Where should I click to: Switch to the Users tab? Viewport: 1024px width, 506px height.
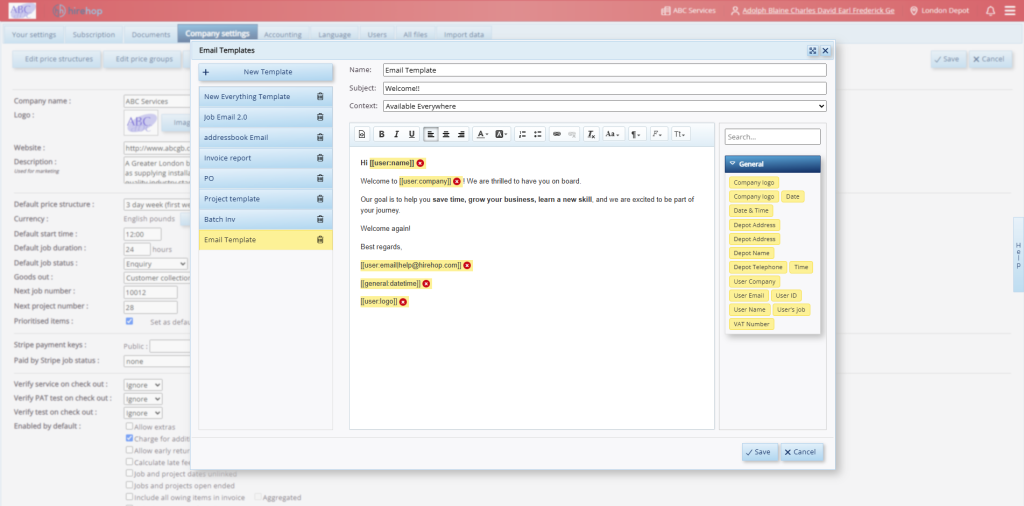coord(377,35)
